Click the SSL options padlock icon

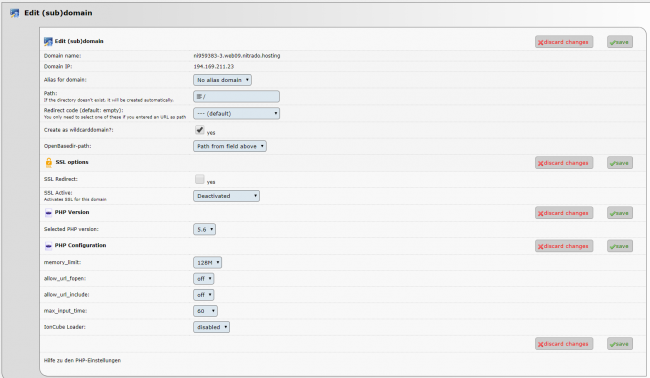(x=49, y=162)
